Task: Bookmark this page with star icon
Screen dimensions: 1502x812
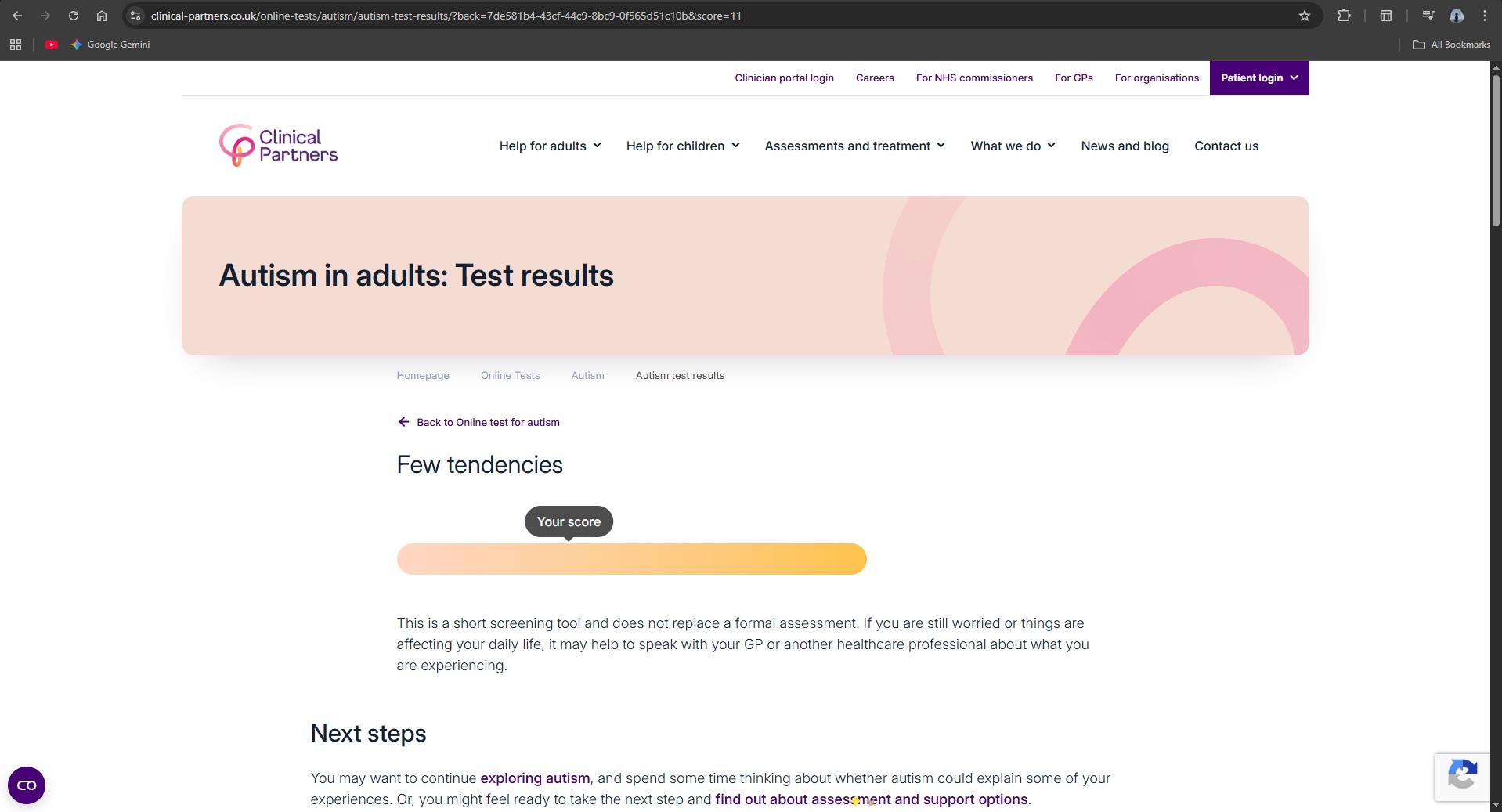Action: pyautogui.click(x=1305, y=16)
